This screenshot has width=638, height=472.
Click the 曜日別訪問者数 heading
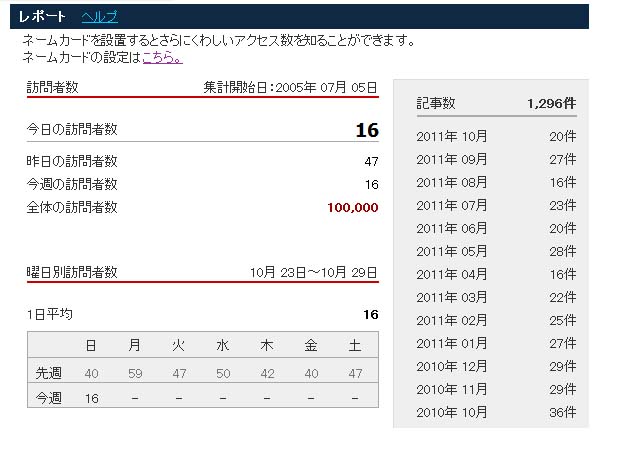(x=72, y=272)
